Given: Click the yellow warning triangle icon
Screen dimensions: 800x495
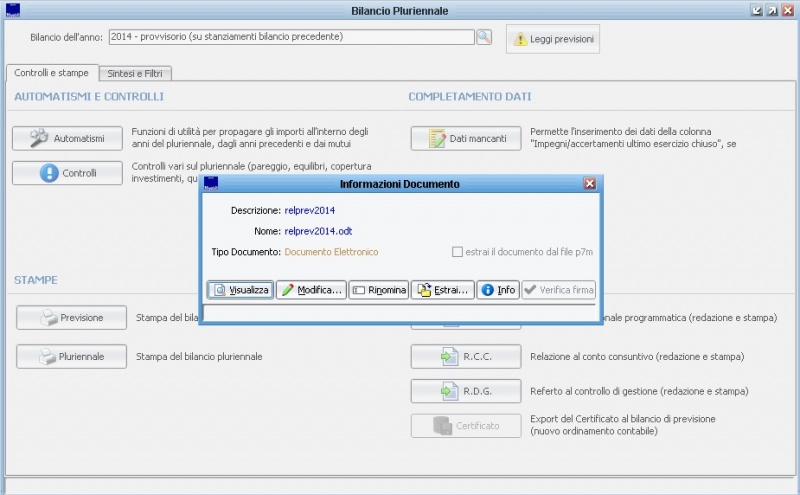Looking at the screenshot, I should point(520,39).
